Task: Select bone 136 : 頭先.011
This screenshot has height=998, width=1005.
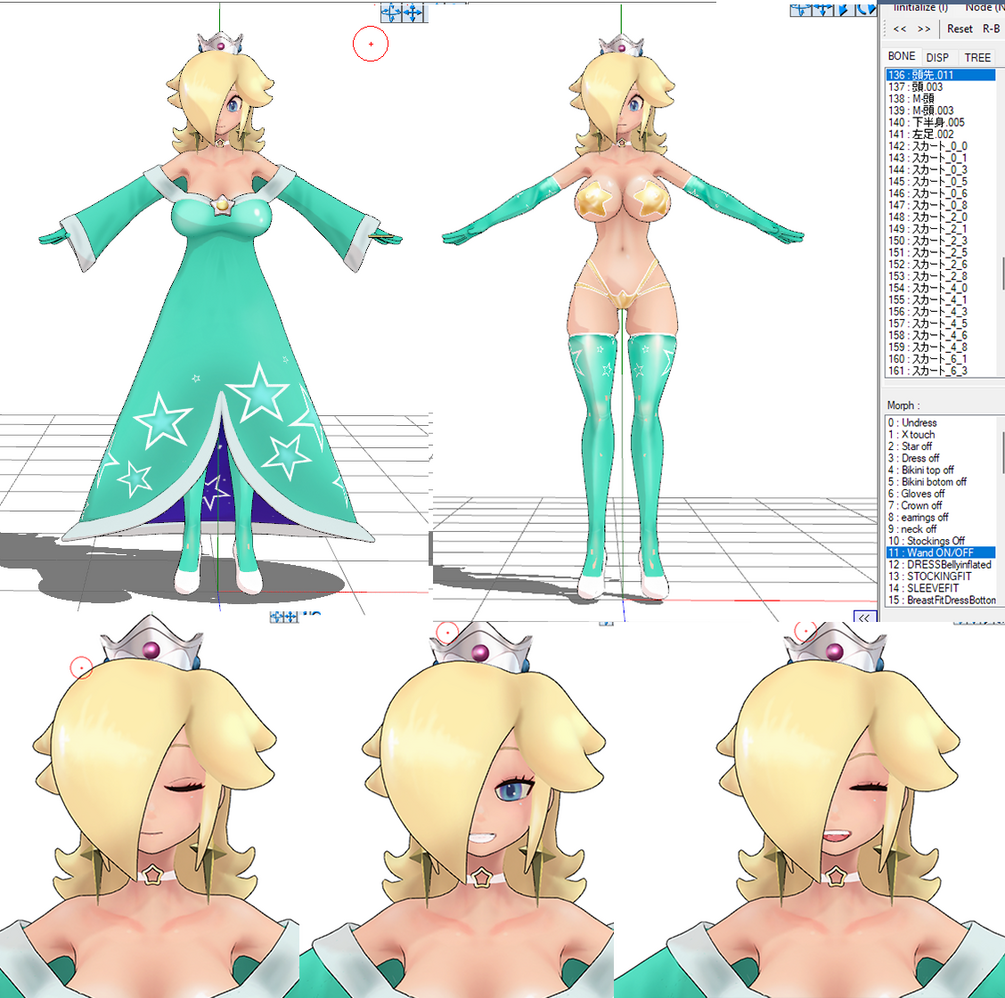Action: coord(940,75)
